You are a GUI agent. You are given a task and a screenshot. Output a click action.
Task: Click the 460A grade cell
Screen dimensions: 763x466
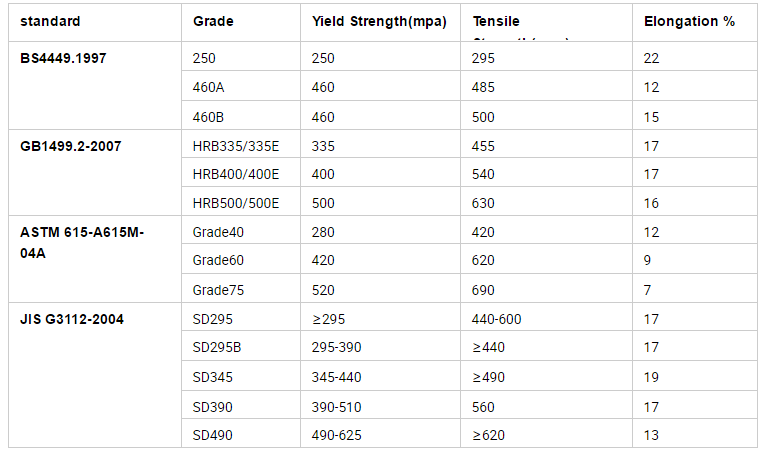pos(241,87)
